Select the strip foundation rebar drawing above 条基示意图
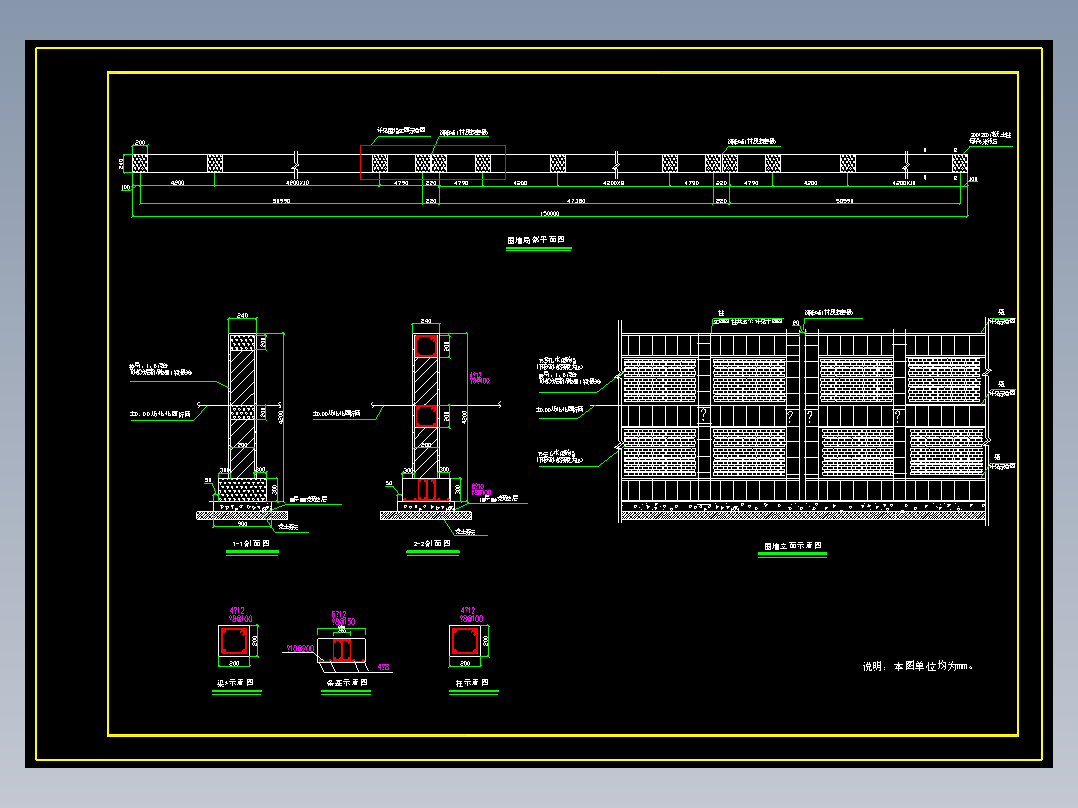The width and height of the screenshot is (1078, 808). (x=342, y=650)
